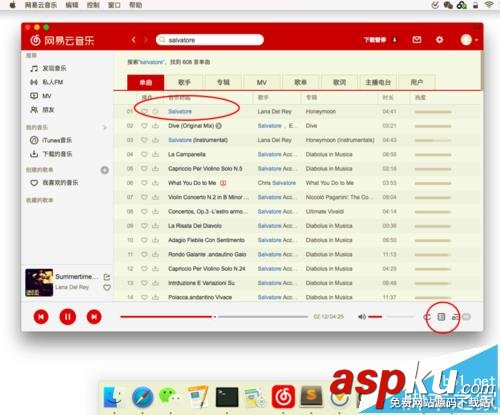Open artist Lana Del Rey in first row
500x415 pixels.
[274, 111]
